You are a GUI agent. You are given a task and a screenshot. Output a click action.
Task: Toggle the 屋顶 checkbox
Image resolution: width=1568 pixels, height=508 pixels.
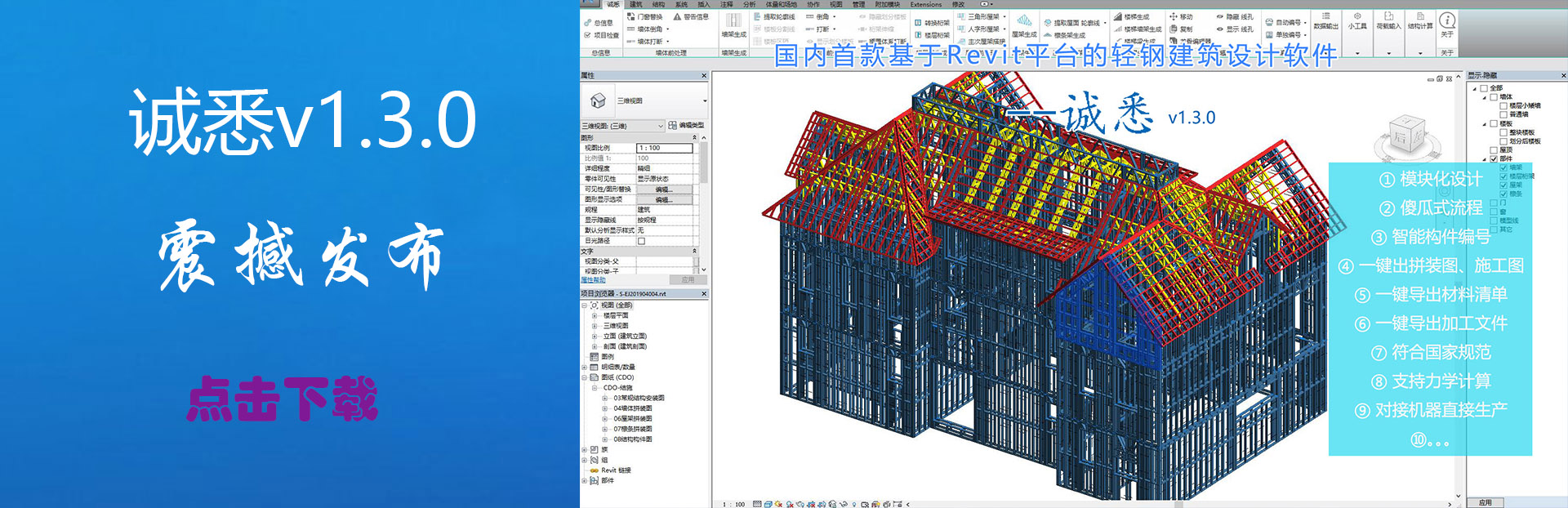coord(1494,150)
